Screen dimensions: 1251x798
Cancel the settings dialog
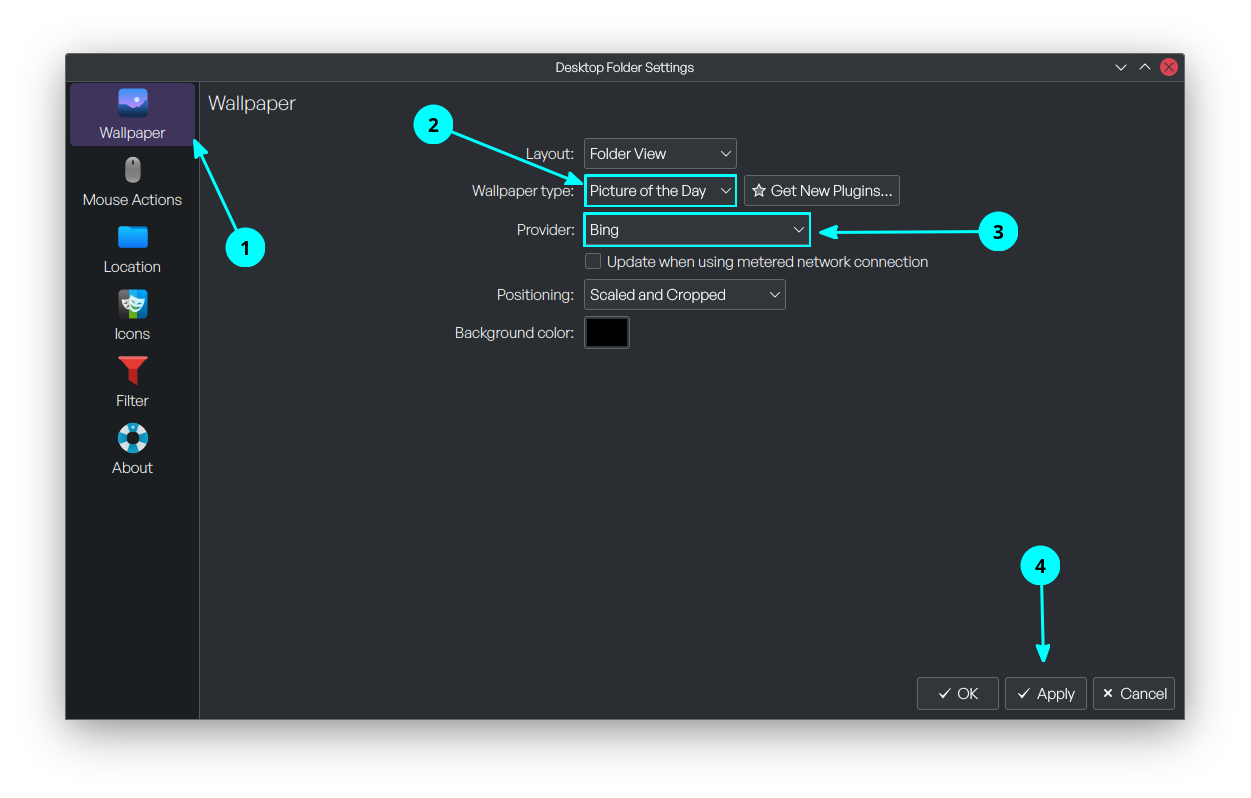[x=1134, y=694]
